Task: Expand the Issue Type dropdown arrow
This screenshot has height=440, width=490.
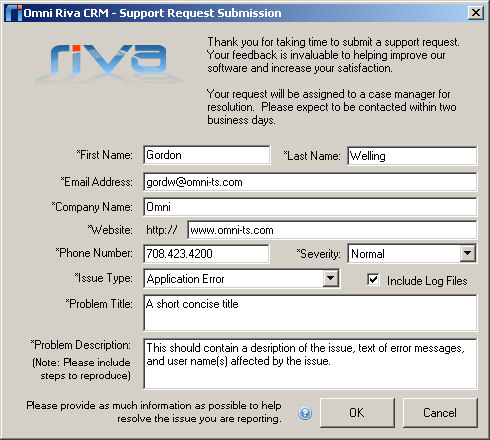Action: click(x=331, y=278)
